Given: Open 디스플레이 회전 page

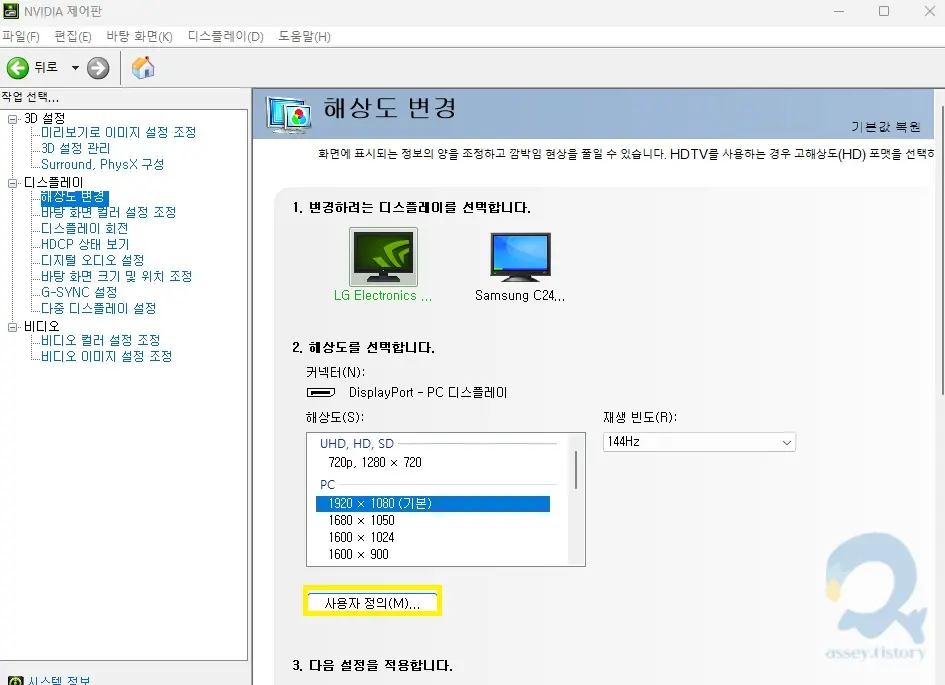Looking at the screenshot, I should click(84, 228).
